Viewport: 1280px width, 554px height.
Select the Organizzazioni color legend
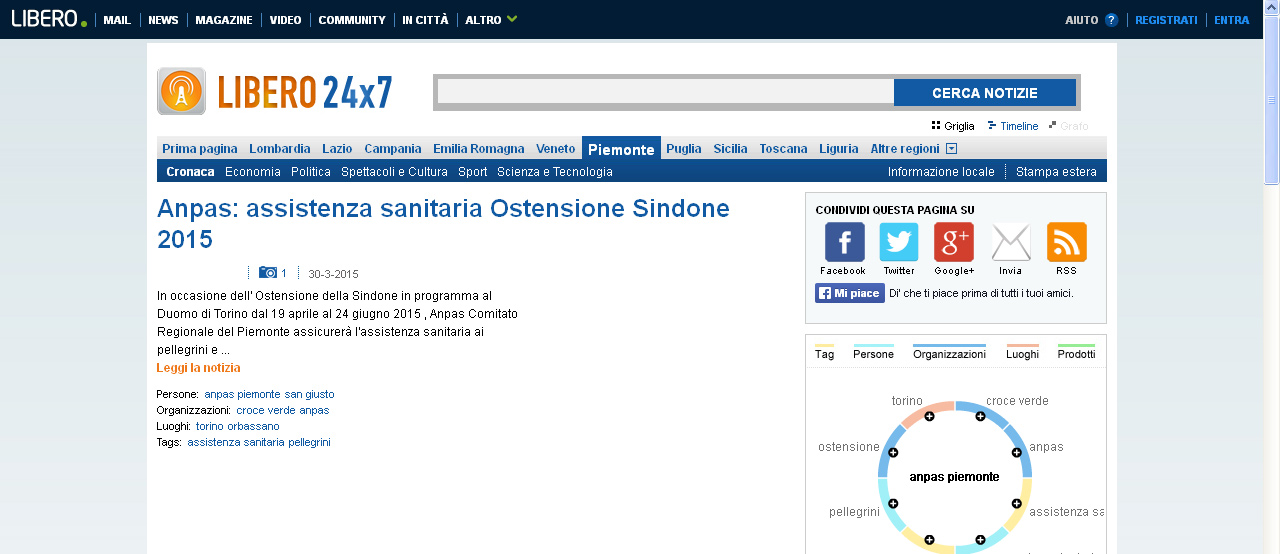[x=949, y=352]
